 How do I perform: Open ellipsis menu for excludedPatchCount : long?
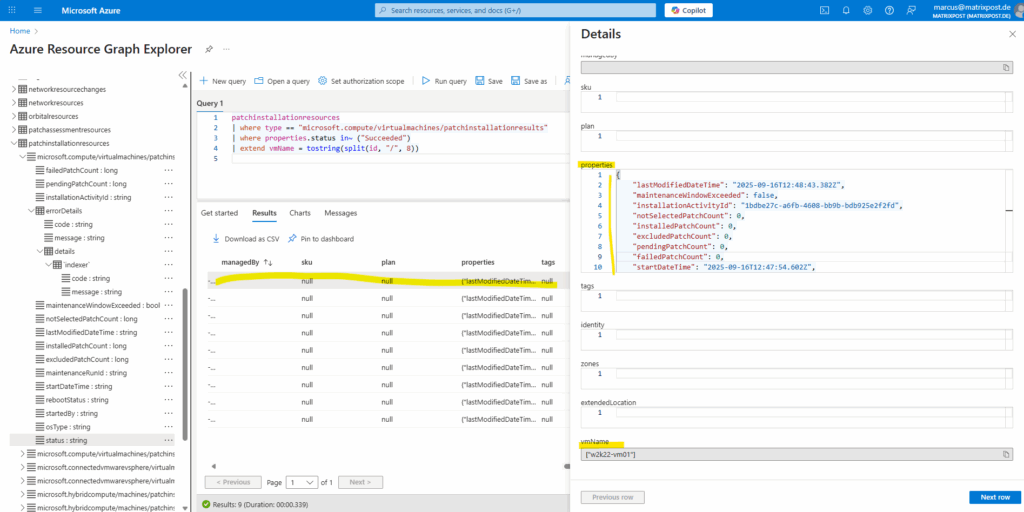click(x=169, y=360)
